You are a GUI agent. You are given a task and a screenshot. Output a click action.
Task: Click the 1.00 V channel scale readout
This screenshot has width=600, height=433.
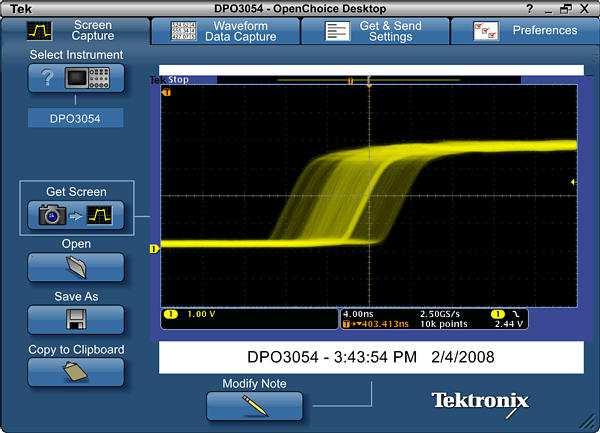201,314
